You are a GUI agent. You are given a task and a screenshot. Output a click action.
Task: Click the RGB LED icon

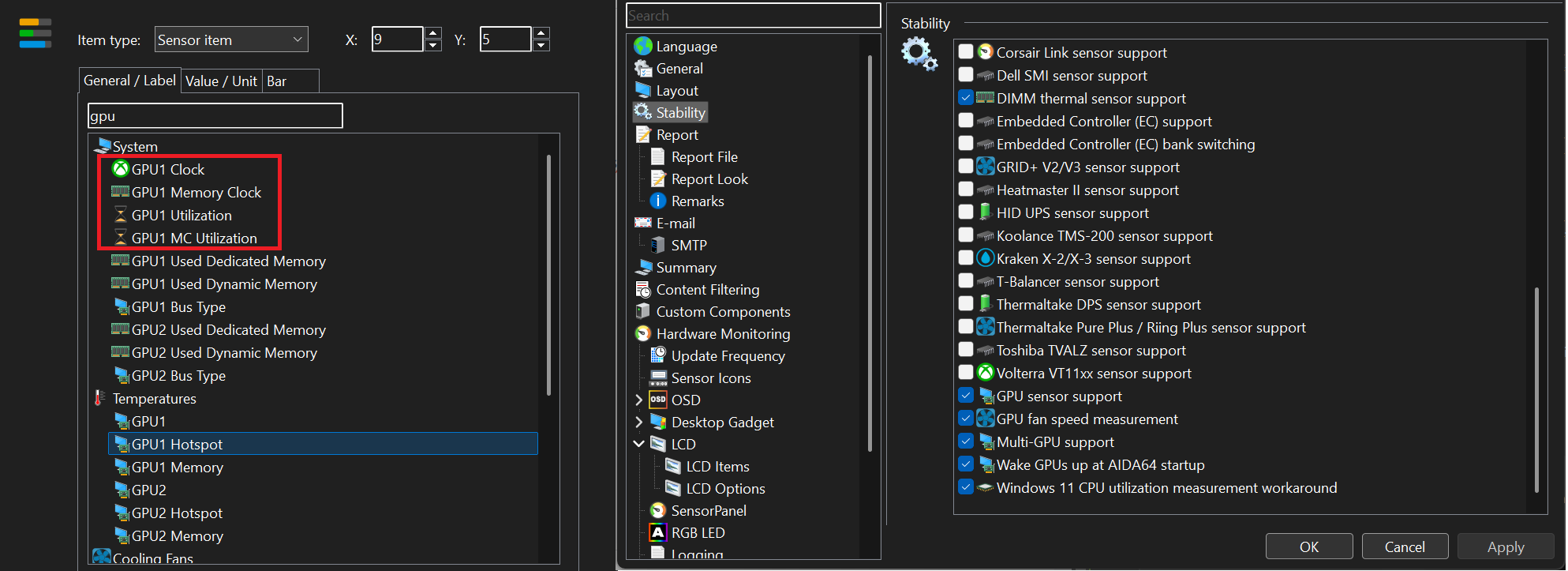tap(658, 532)
